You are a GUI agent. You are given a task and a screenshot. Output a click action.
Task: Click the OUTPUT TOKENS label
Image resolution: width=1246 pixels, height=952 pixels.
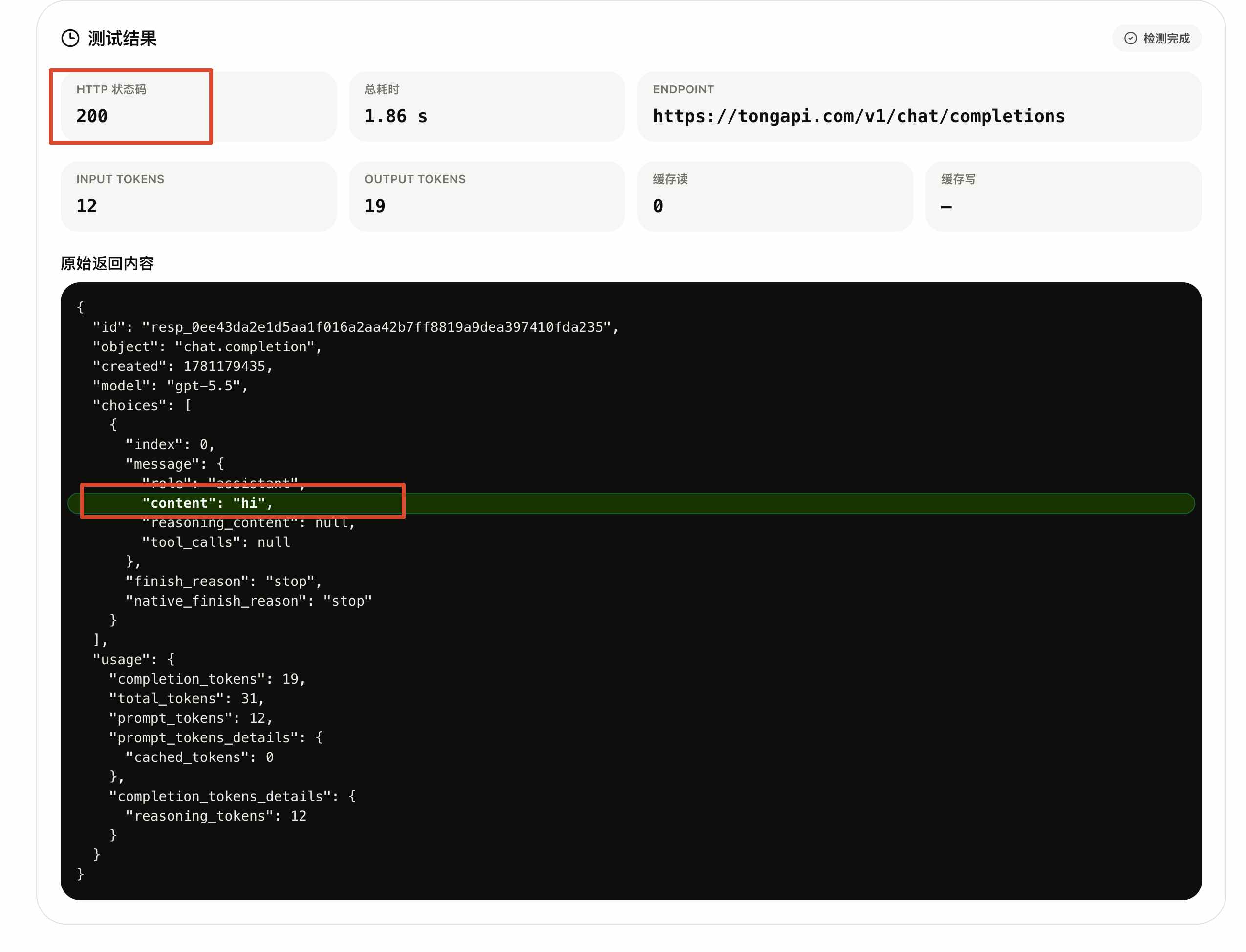point(415,180)
